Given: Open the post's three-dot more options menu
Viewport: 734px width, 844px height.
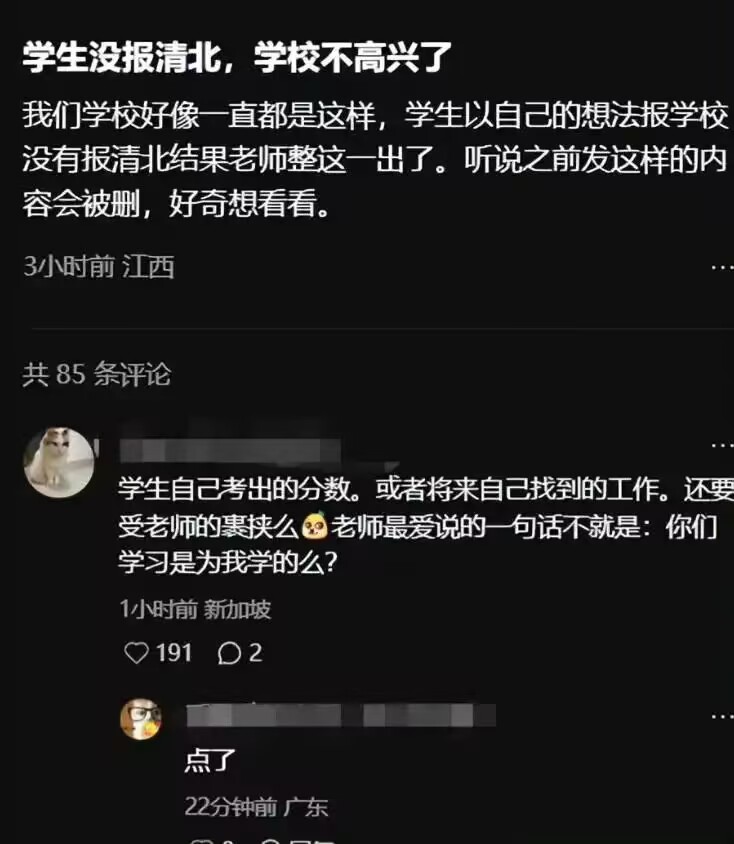Looking at the screenshot, I should pos(722,267).
